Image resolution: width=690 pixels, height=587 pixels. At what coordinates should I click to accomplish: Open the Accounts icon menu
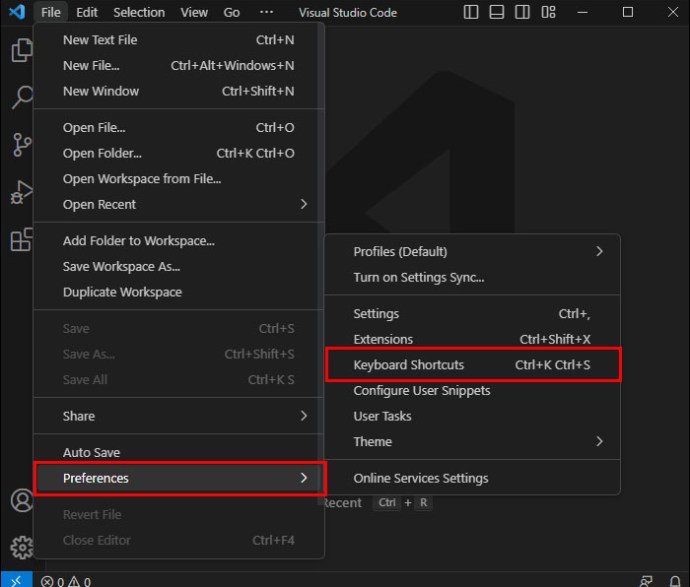click(x=21, y=500)
